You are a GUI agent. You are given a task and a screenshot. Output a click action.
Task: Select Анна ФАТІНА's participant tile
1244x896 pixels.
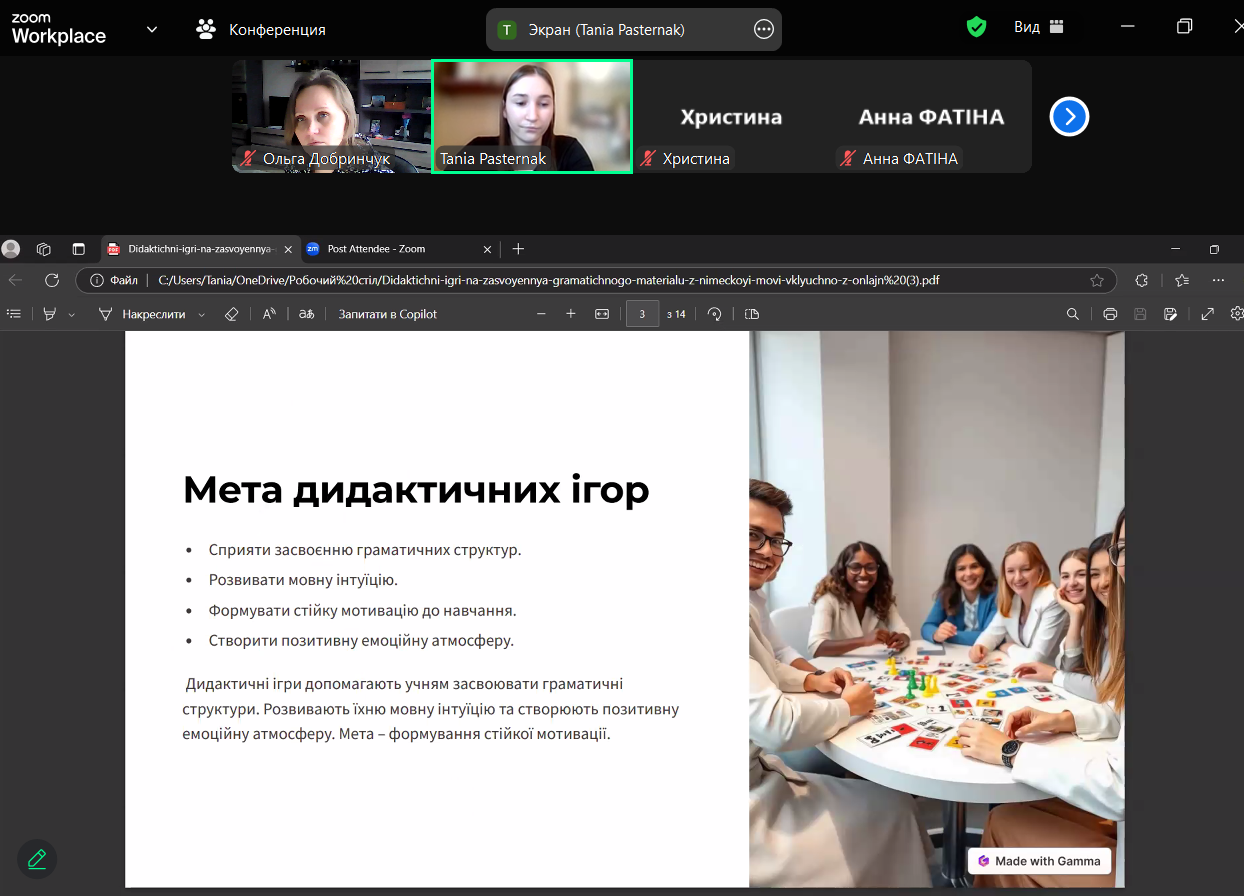click(x=931, y=116)
